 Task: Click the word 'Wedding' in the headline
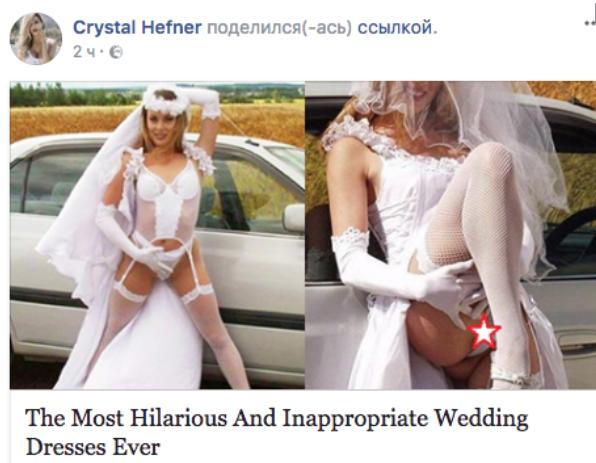point(481,418)
